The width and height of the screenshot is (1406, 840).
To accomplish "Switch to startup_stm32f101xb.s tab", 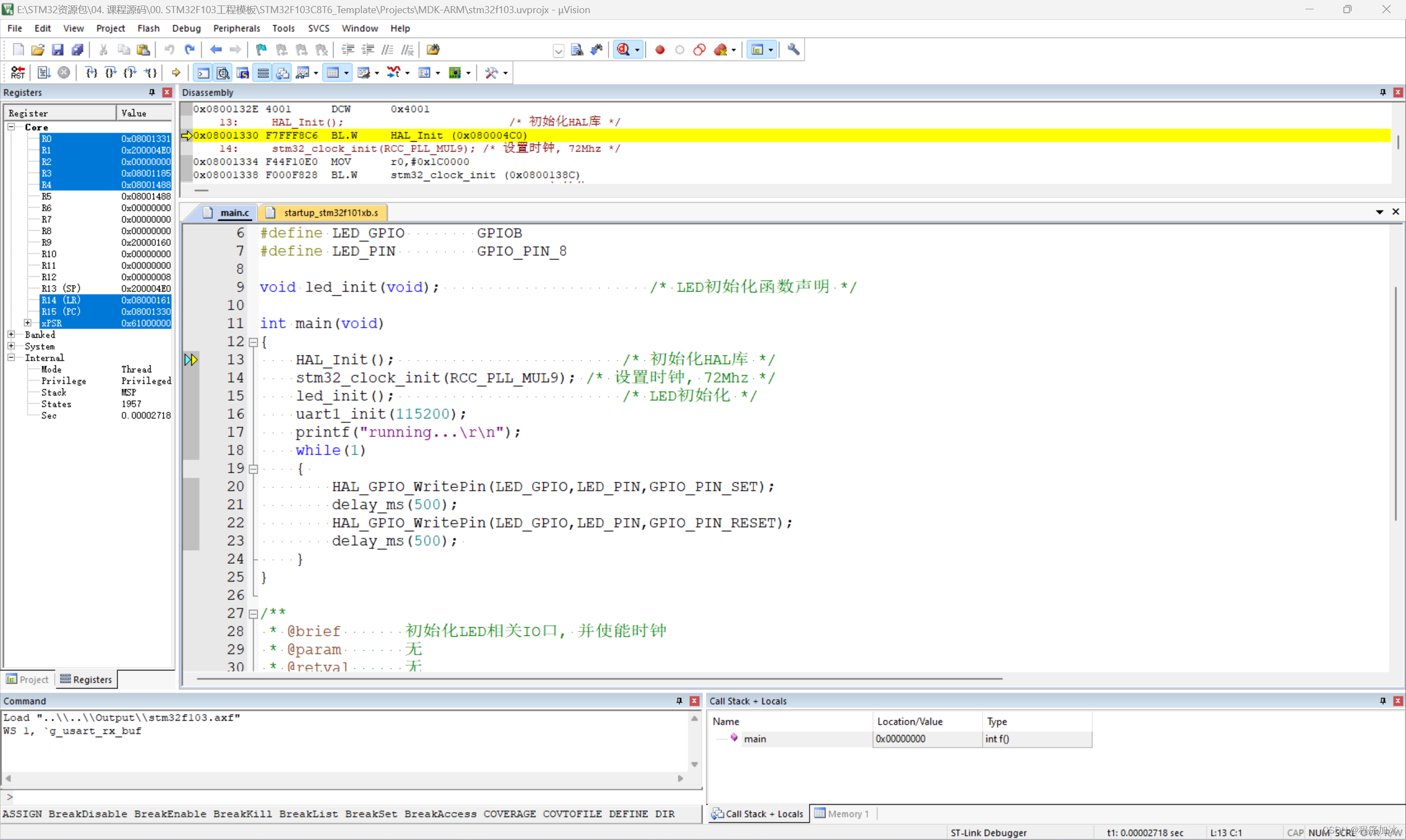I will tap(330, 213).
